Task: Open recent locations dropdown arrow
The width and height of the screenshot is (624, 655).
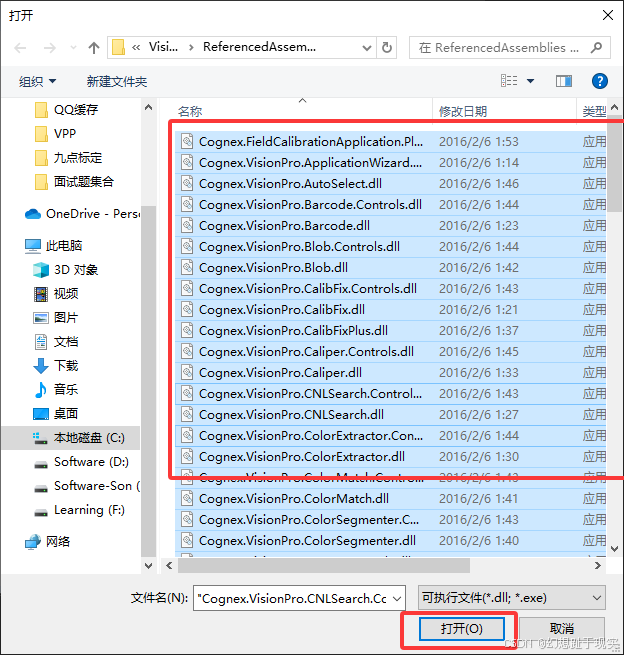Action: (74, 48)
